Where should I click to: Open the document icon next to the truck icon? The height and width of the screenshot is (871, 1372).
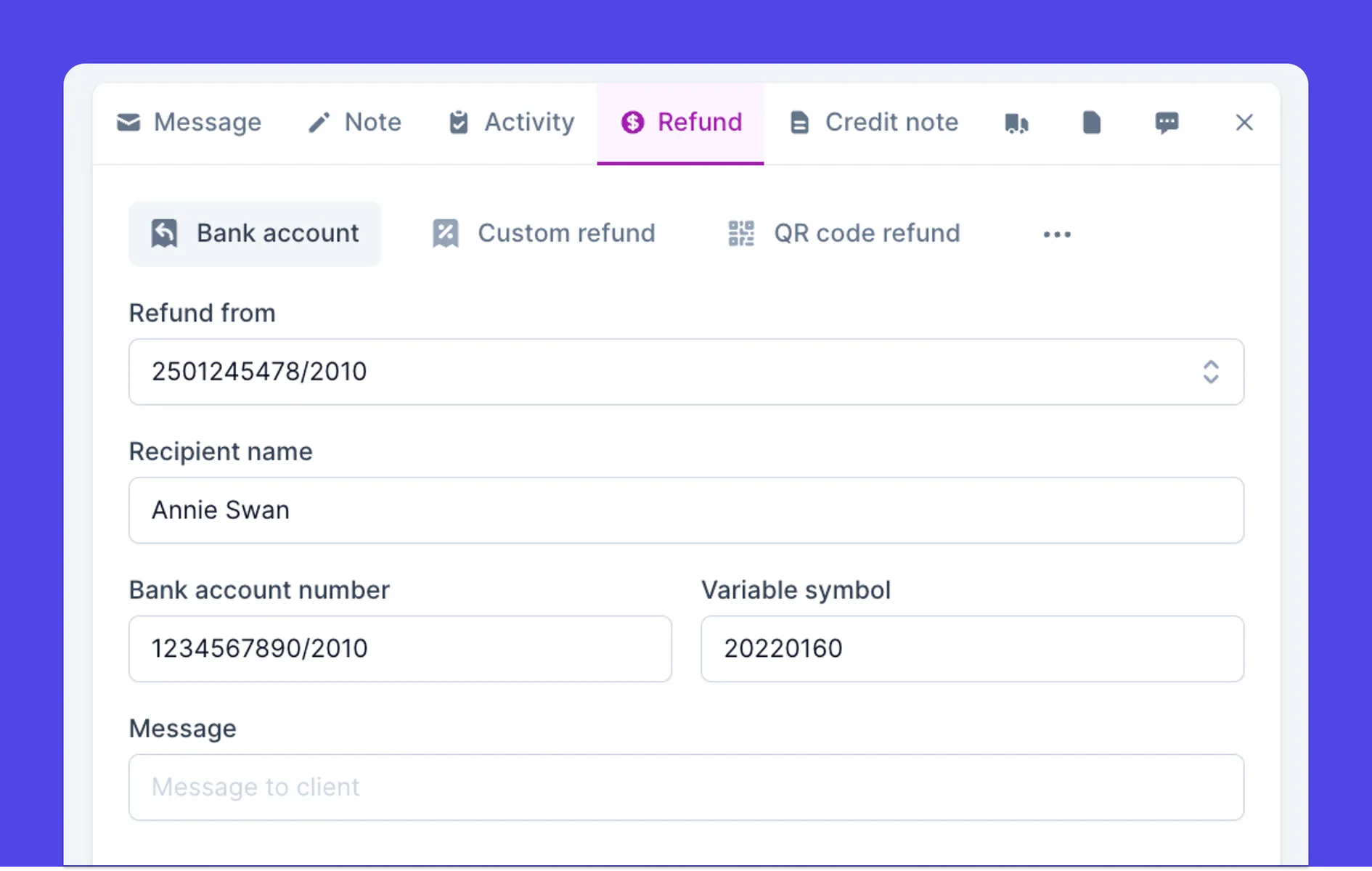pyautogui.click(x=1092, y=122)
